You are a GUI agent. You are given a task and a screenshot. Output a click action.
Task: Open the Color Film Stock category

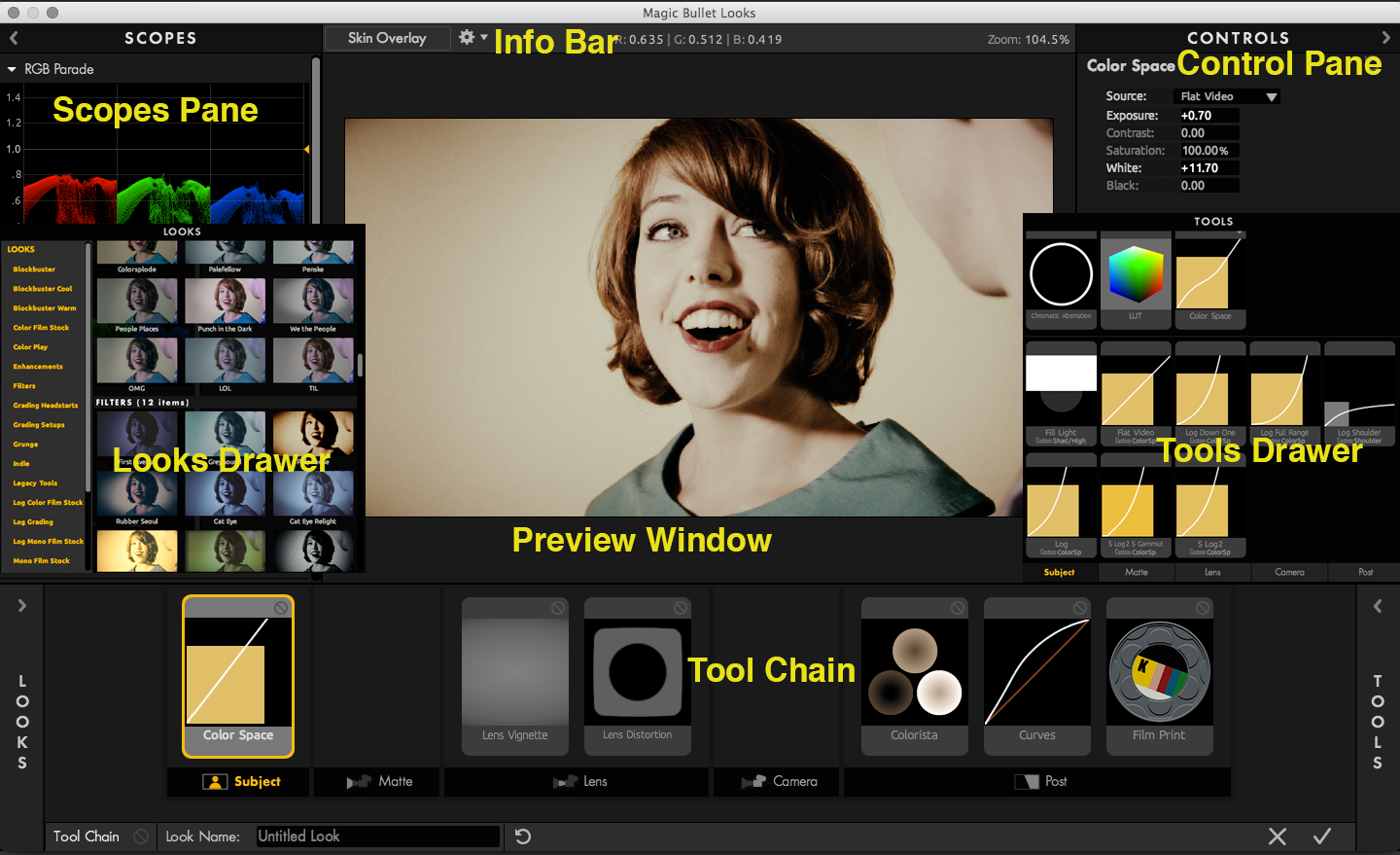(x=41, y=328)
